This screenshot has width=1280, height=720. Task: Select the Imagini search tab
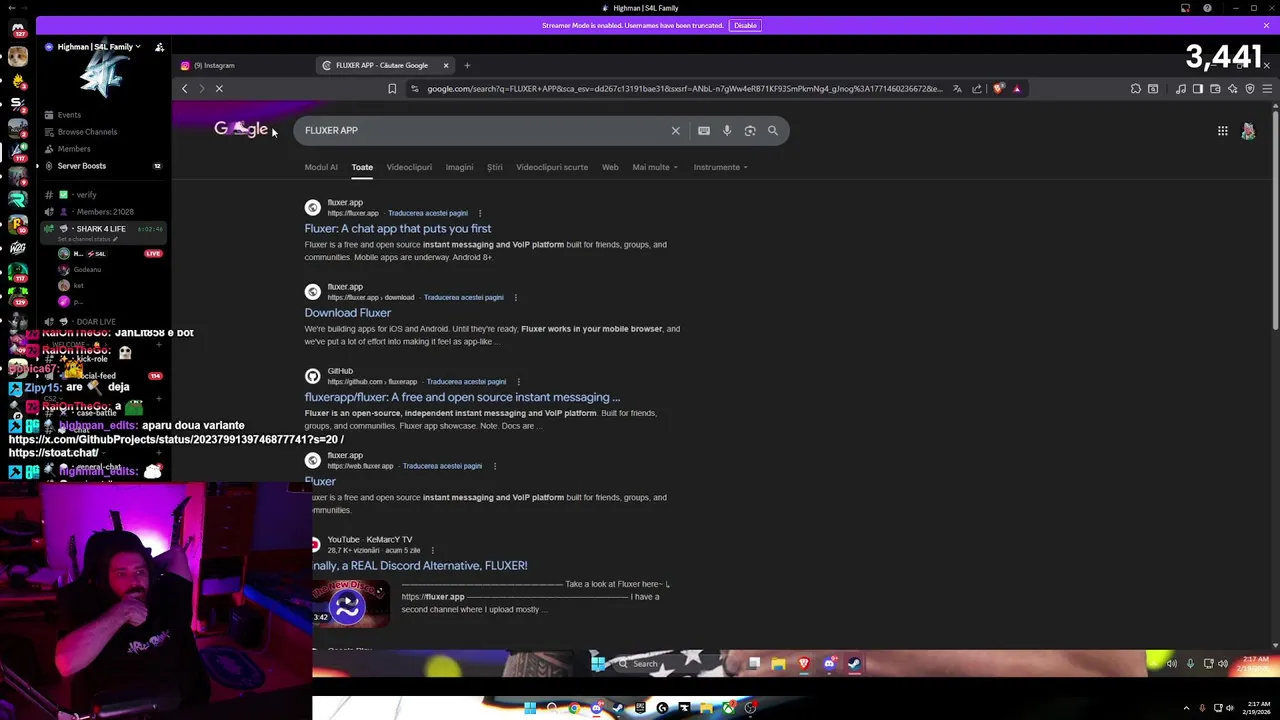coord(459,167)
